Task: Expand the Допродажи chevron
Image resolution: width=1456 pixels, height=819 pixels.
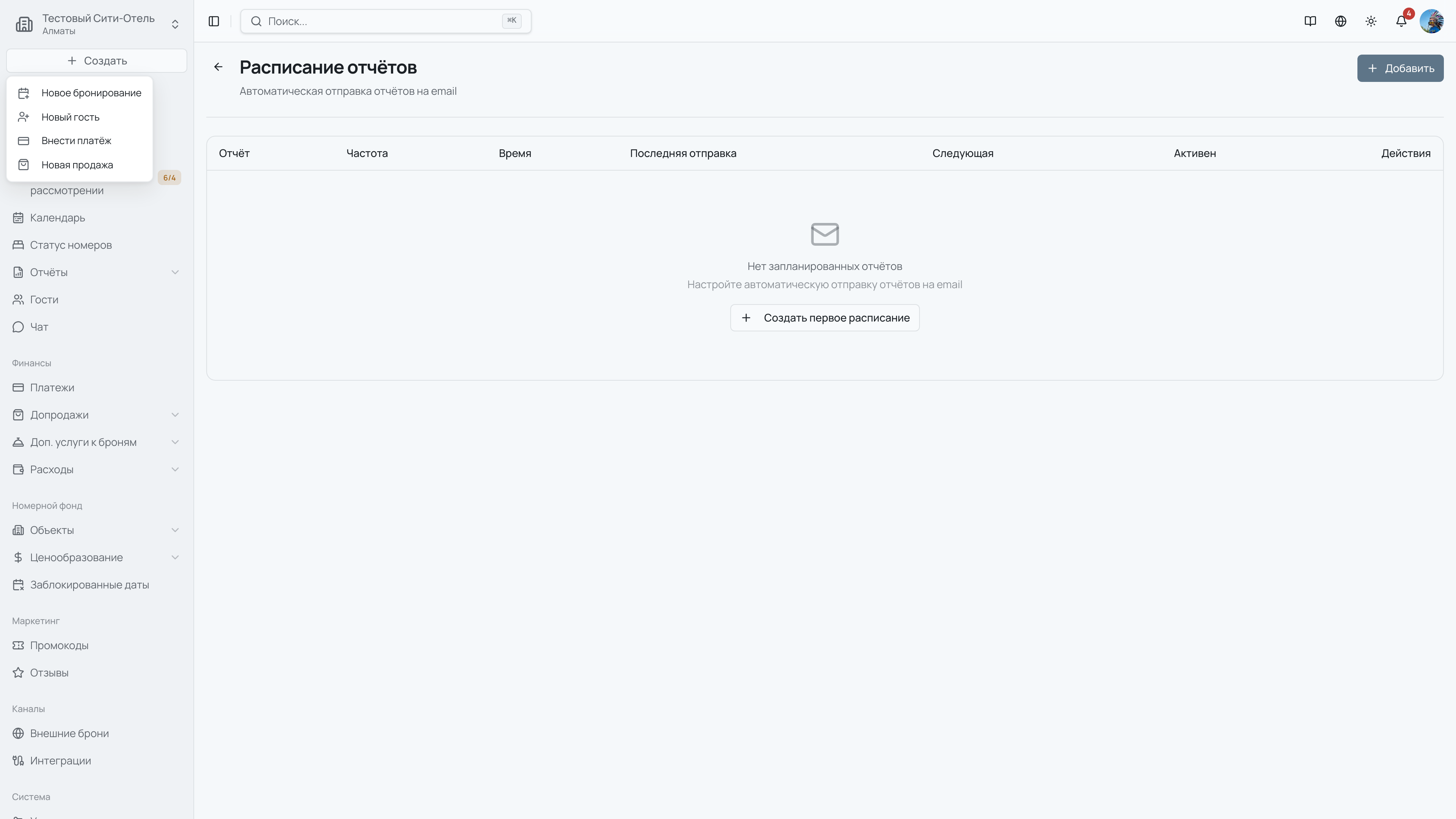Action: click(175, 415)
